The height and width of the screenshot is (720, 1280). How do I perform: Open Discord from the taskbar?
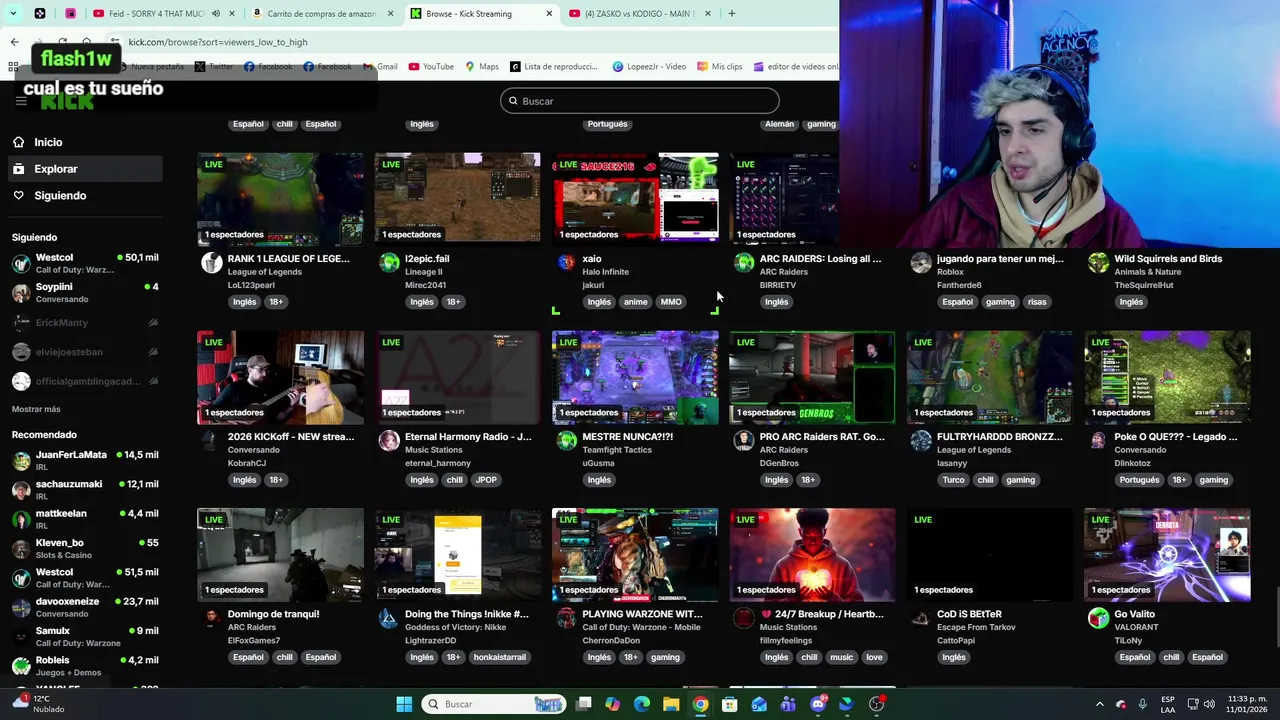(818, 704)
